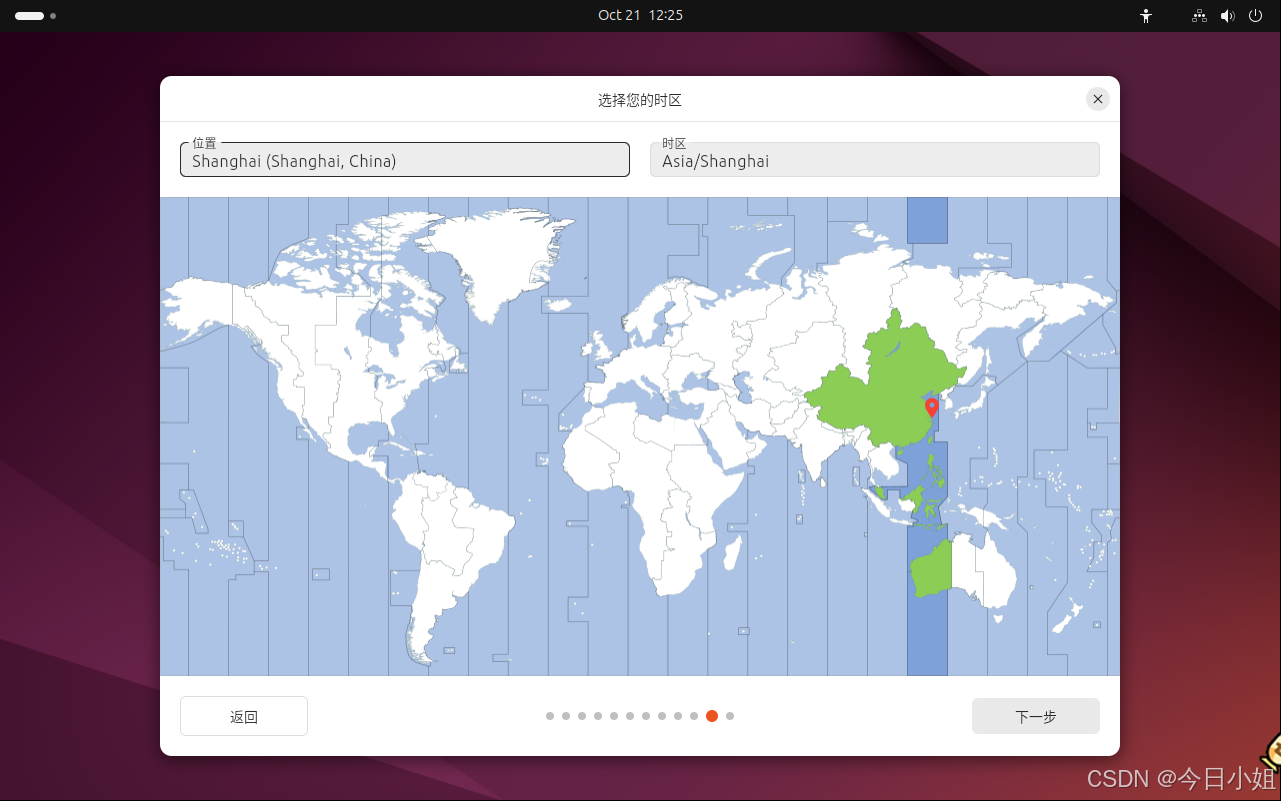Click the network icon in the top bar
The height and width of the screenshot is (801, 1281).
tap(1198, 16)
